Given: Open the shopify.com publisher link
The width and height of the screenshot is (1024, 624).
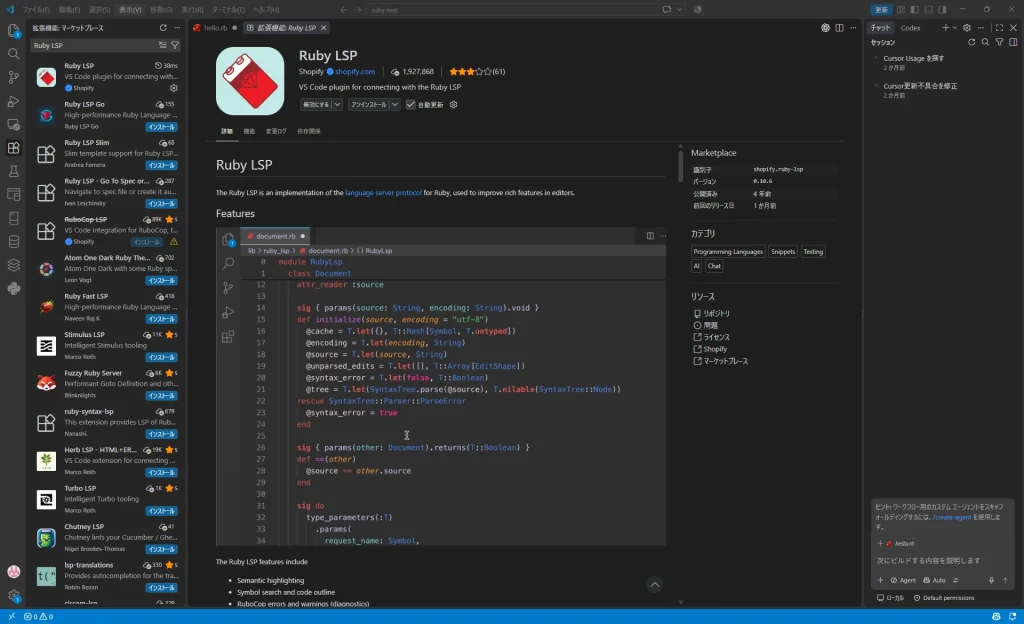Looking at the screenshot, I should coord(355,72).
